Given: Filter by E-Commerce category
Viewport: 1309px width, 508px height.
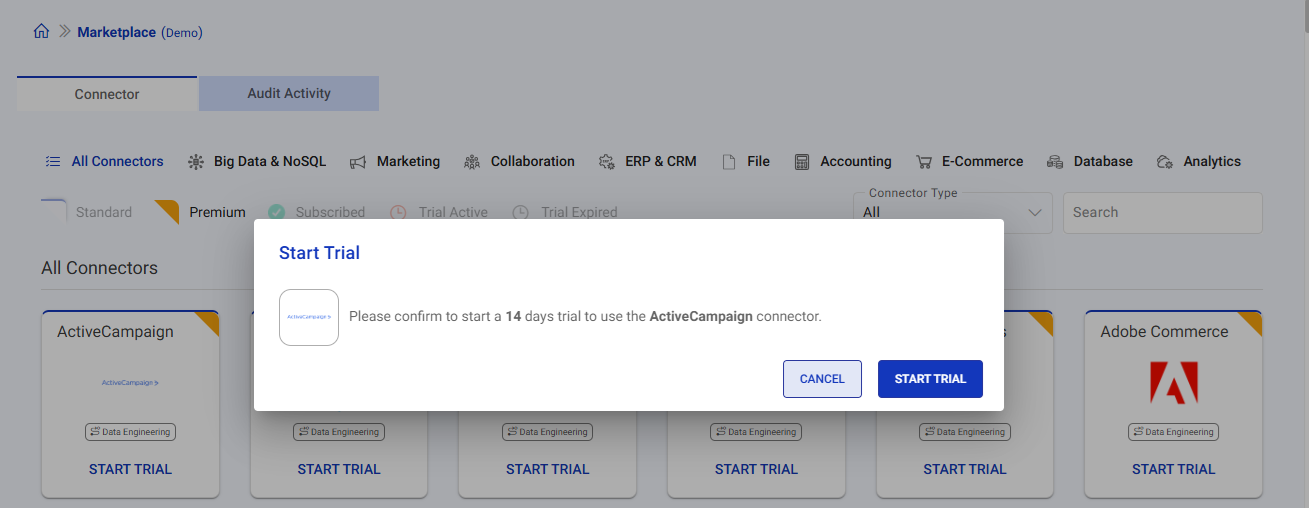Looking at the screenshot, I should [x=970, y=161].
